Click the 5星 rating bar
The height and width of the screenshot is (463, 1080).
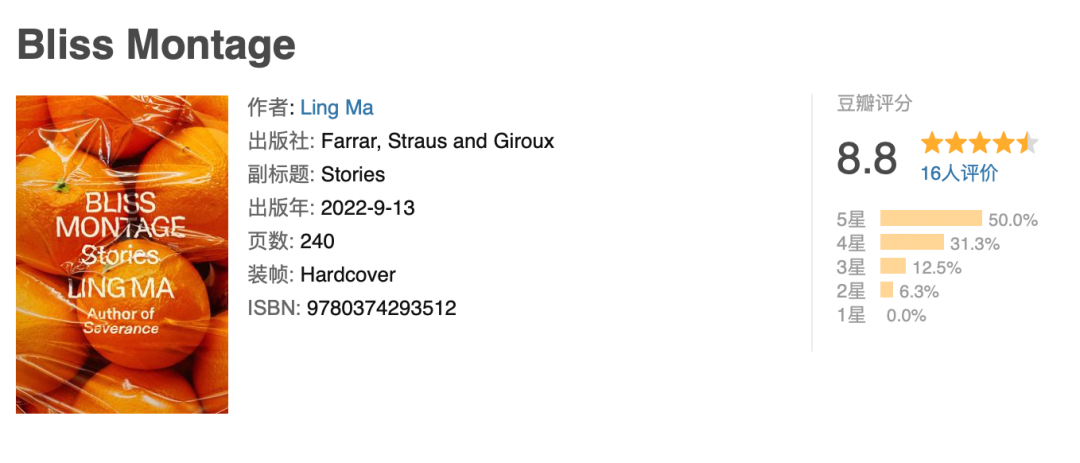click(930, 219)
